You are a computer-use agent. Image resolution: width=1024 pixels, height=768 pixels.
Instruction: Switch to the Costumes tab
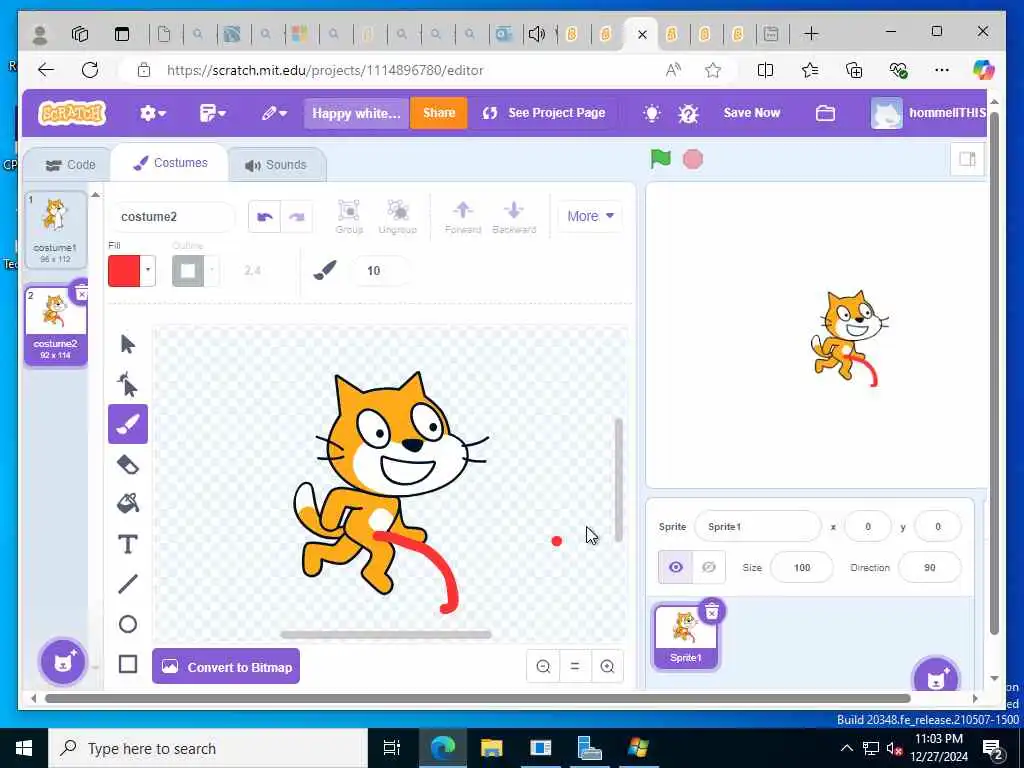170,163
